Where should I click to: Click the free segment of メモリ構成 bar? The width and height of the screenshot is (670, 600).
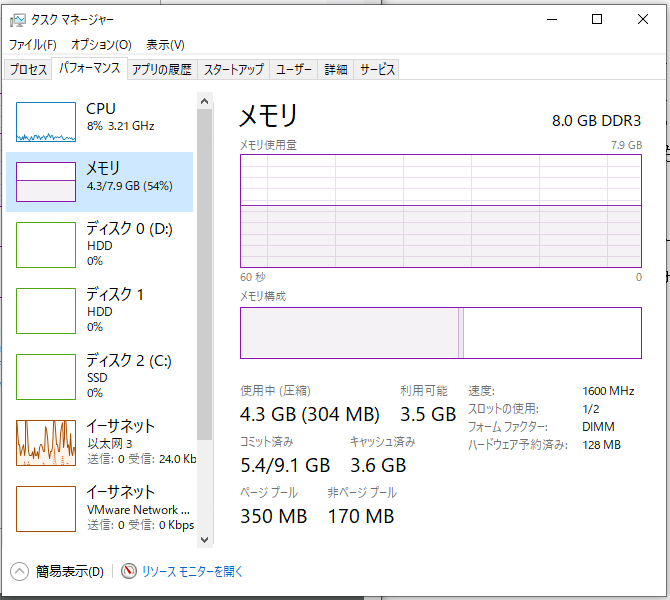(552, 333)
